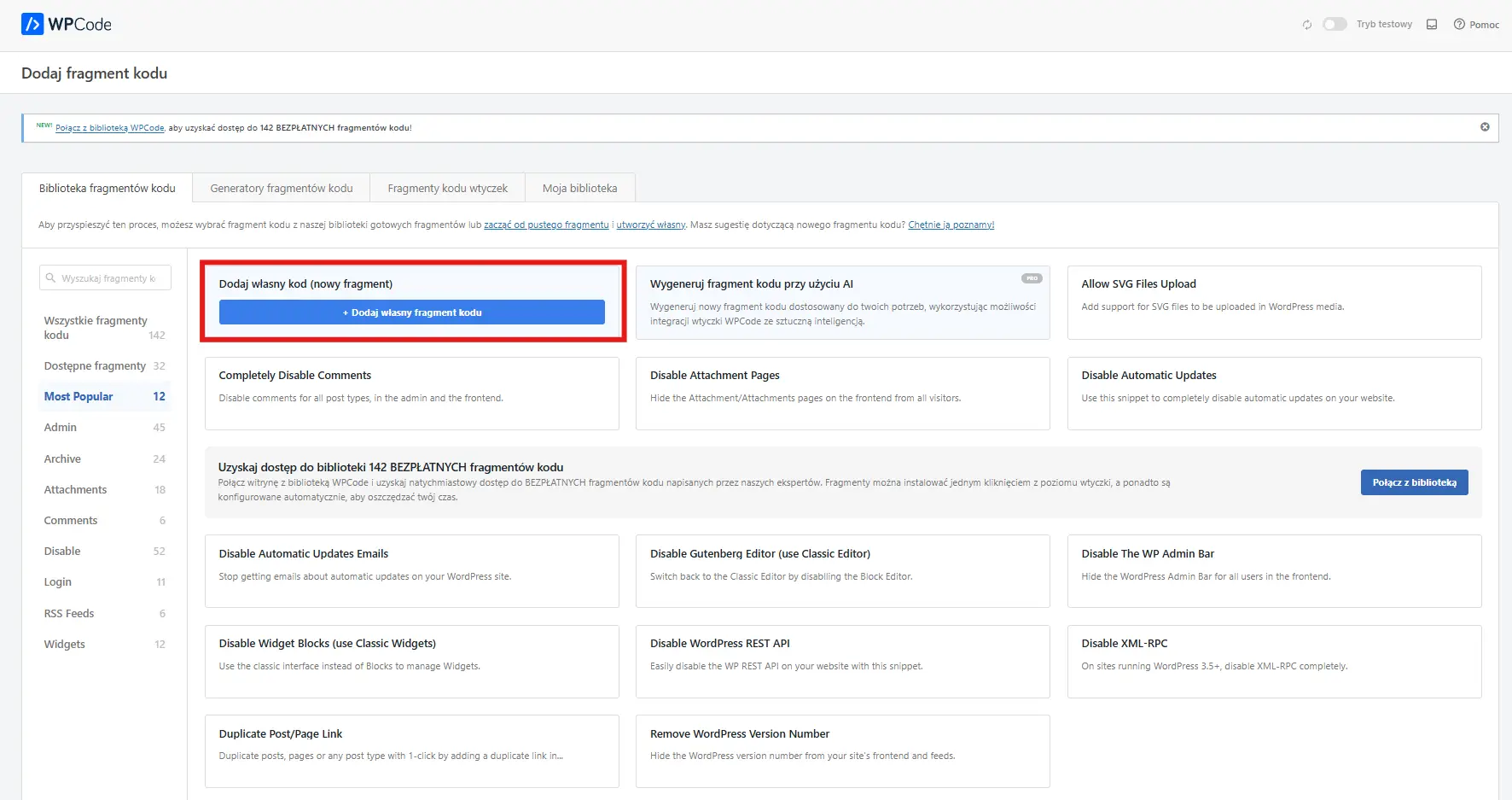Filter by Admin category
Viewport: 1512px width, 800px height.
pyautogui.click(x=61, y=428)
